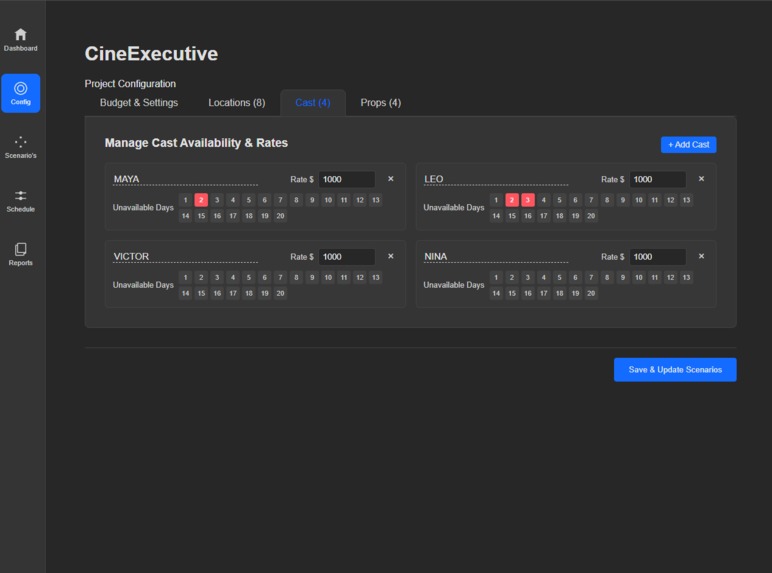Image resolution: width=772 pixels, height=573 pixels.
Task: Delete the VICTOR cast card
Action: pyautogui.click(x=390, y=256)
